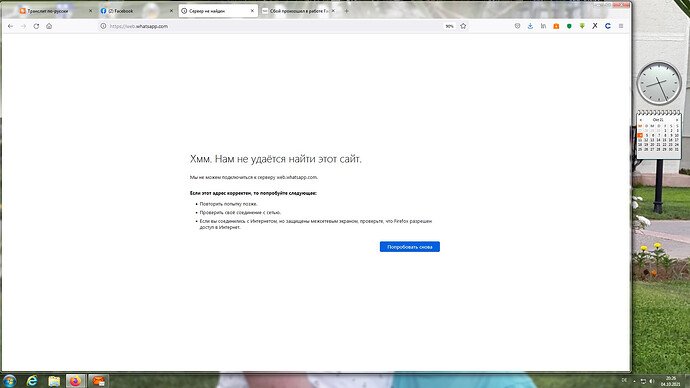The image size is (690, 388).
Task: Close the Транслит по-русски tab
Action: point(90,11)
